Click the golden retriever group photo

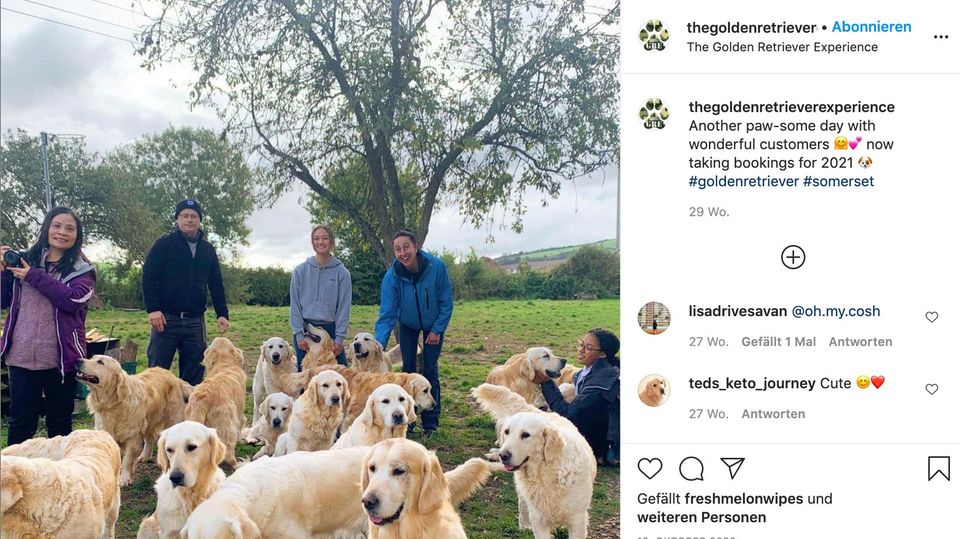click(x=310, y=270)
